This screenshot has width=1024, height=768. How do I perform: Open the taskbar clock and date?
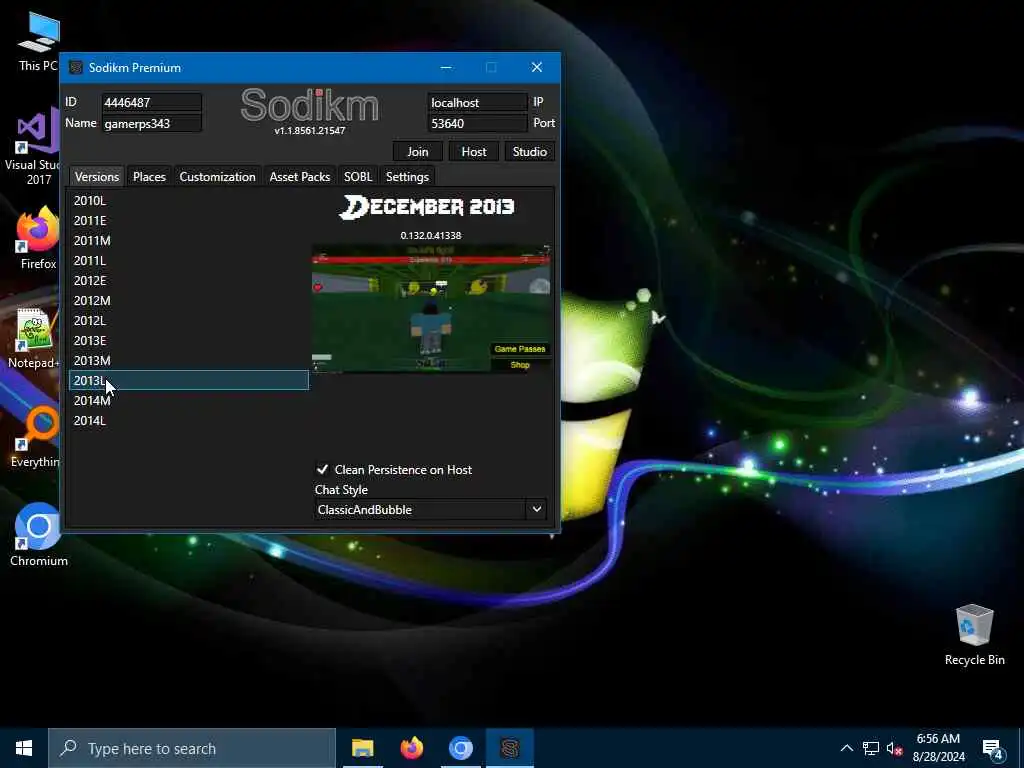[x=938, y=748]
